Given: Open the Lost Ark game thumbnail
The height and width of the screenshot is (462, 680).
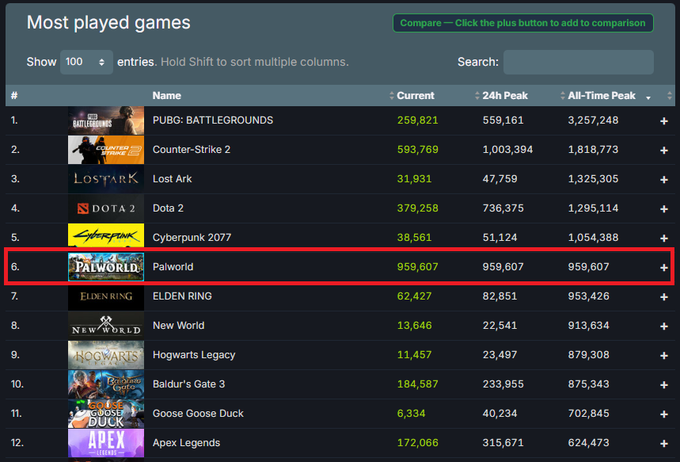Looking at the screenshot, I should pyautogui.click(x=106, y=179).
